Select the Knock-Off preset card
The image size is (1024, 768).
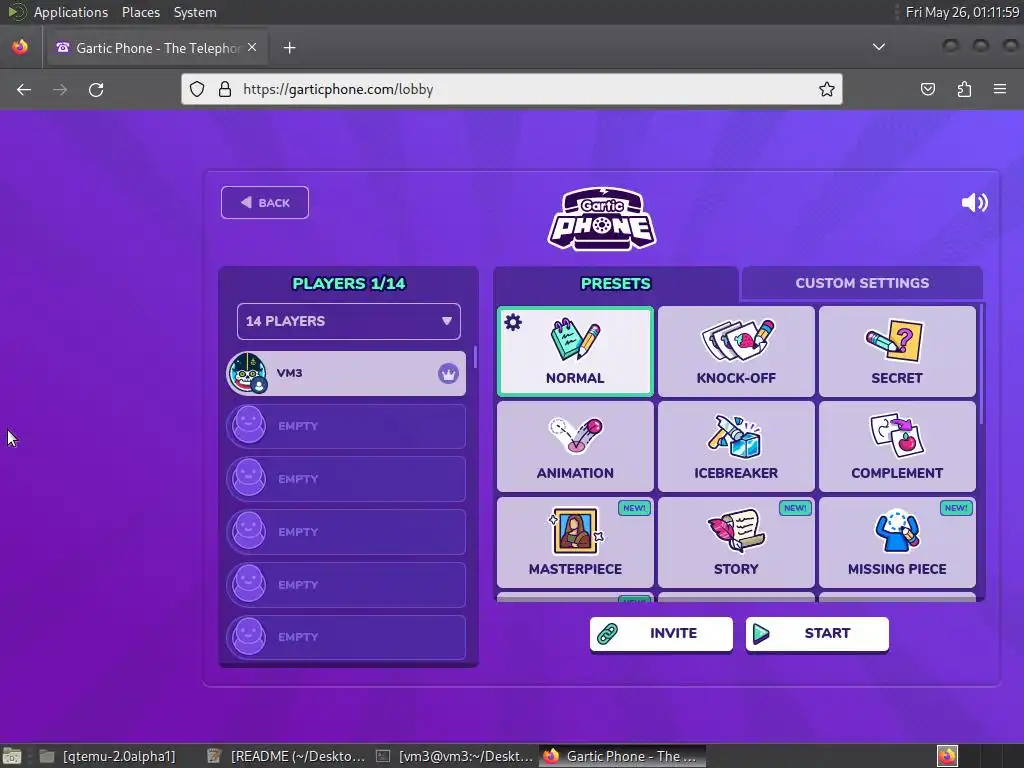tap(736, 351)
